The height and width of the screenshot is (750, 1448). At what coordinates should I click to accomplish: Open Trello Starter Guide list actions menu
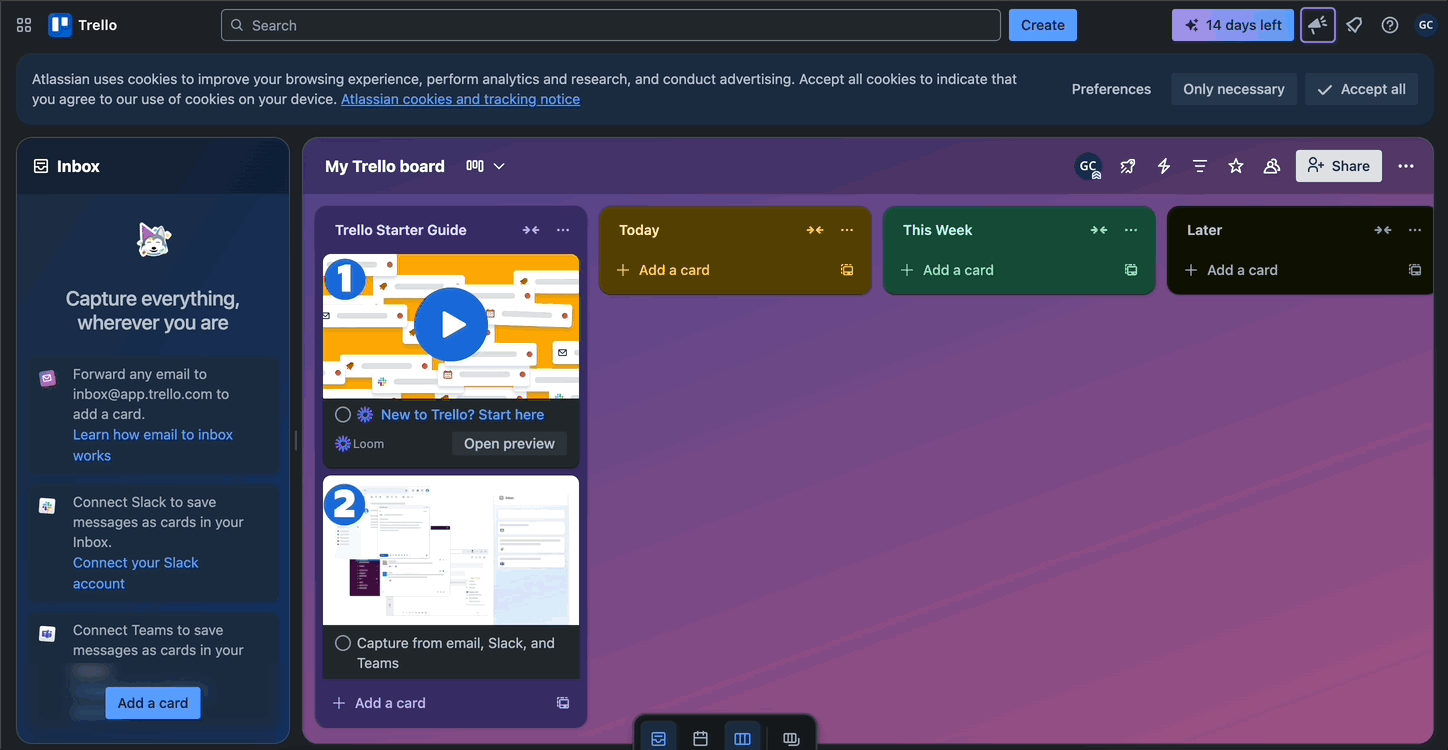click(563, 230)
